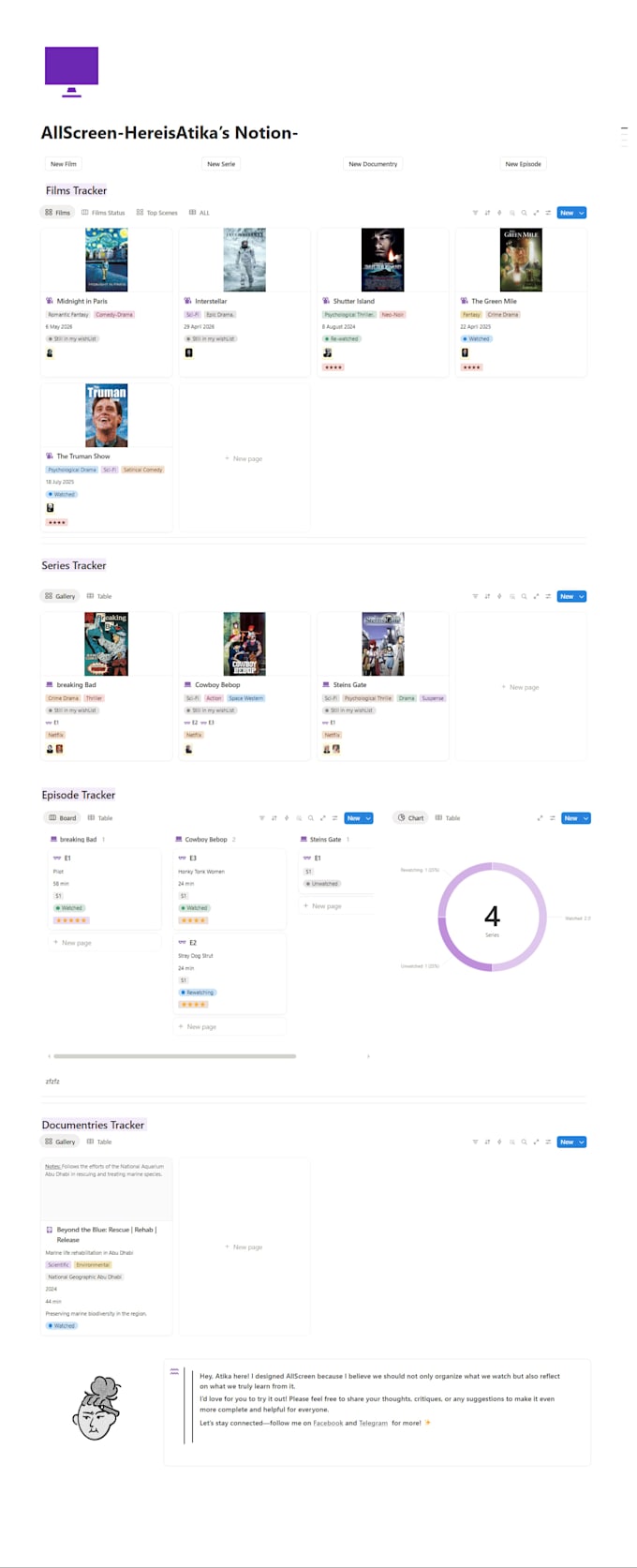Click the search icon in Films Tracker toolbar

(524, 213)
